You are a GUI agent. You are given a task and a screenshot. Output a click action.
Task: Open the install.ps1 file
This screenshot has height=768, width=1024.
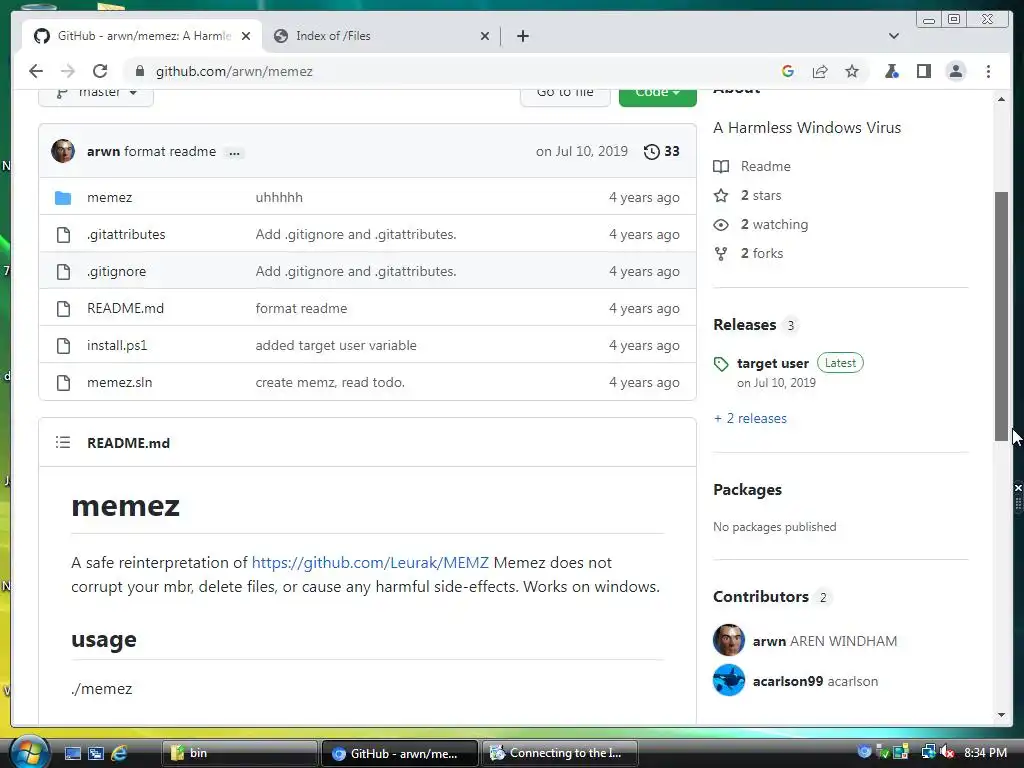[x=117, y=345]
